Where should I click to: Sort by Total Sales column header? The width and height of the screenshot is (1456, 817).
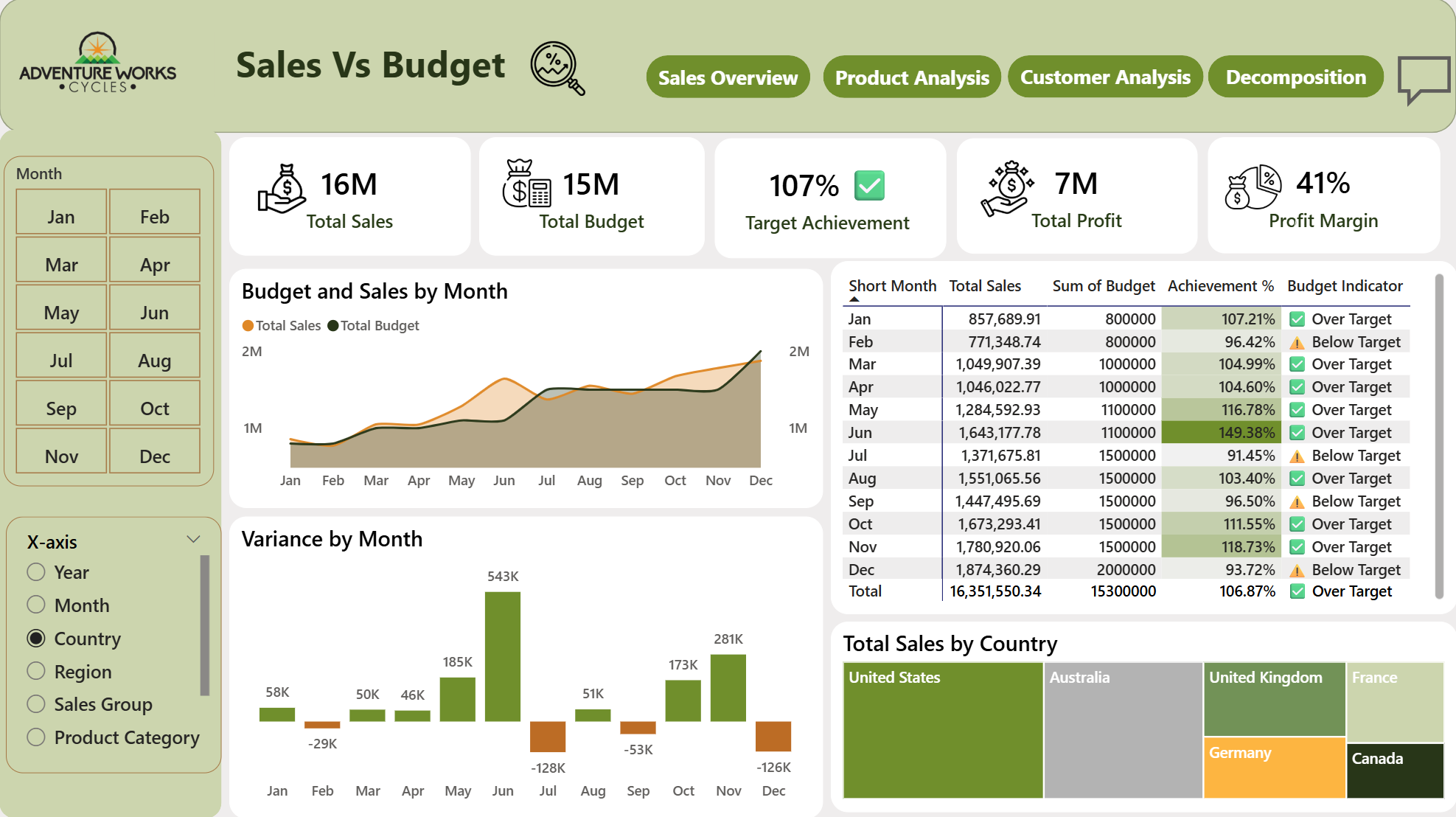point(985,286)
